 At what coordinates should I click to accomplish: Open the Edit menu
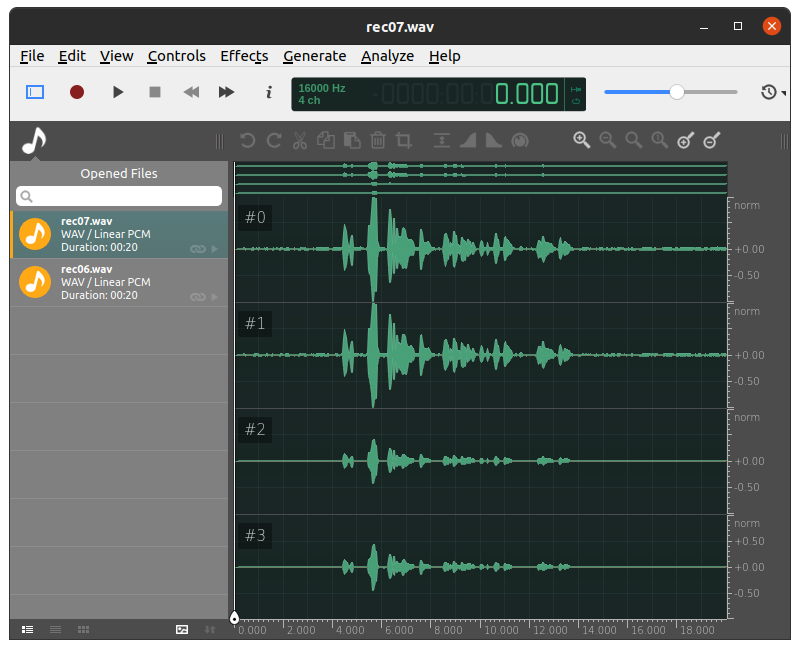pyautogui.click(x=72, y=56)
